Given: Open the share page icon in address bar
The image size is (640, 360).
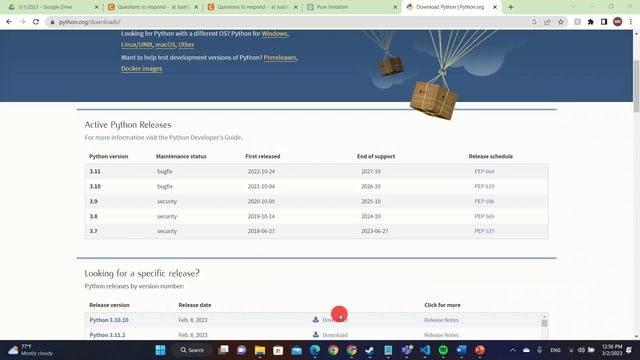Looking at the screenshot, I should pos(547,22).
